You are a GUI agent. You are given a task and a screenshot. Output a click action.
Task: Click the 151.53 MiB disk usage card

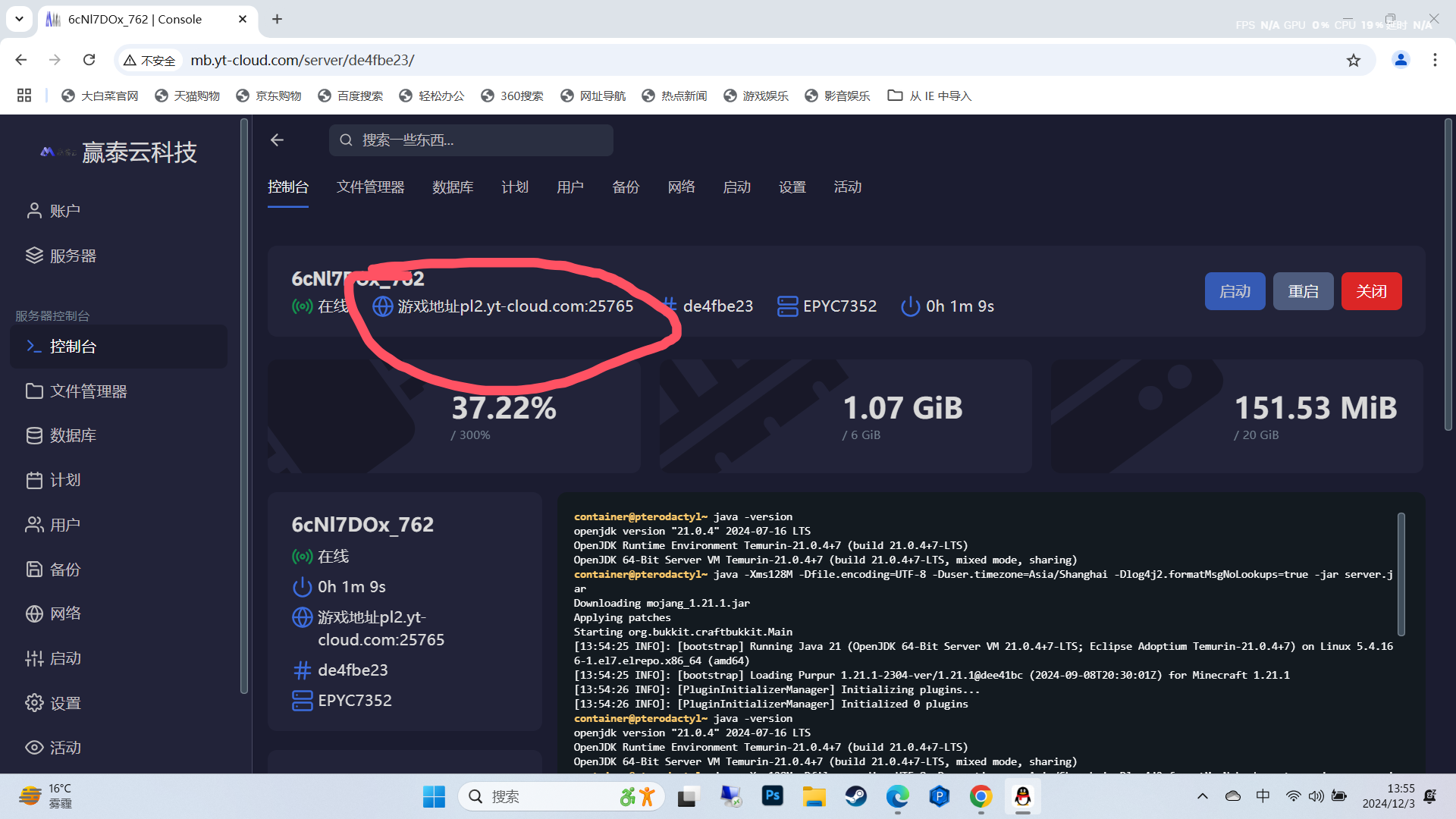[1237, 416]
